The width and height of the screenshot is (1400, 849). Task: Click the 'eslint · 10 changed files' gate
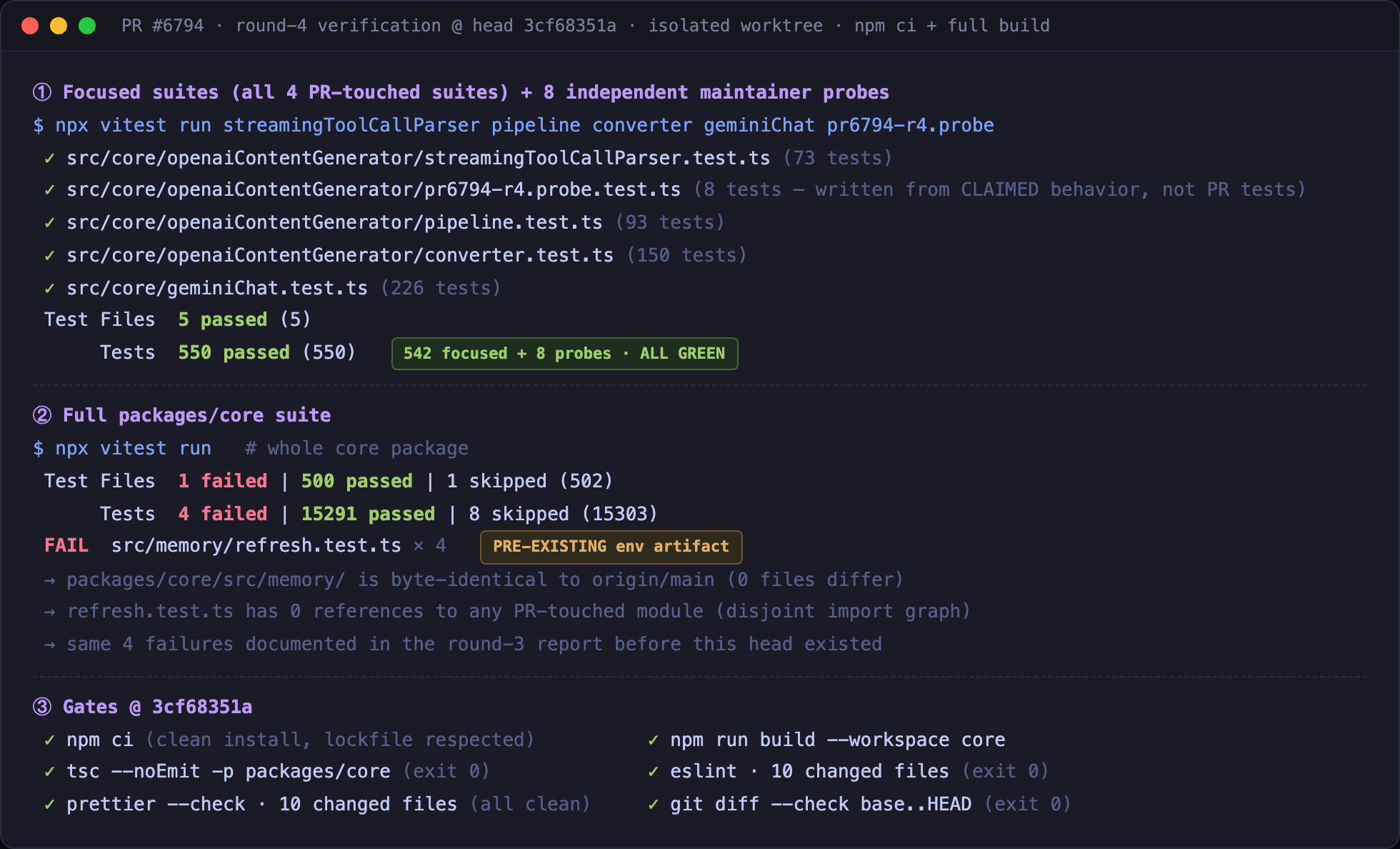[848, 771]
